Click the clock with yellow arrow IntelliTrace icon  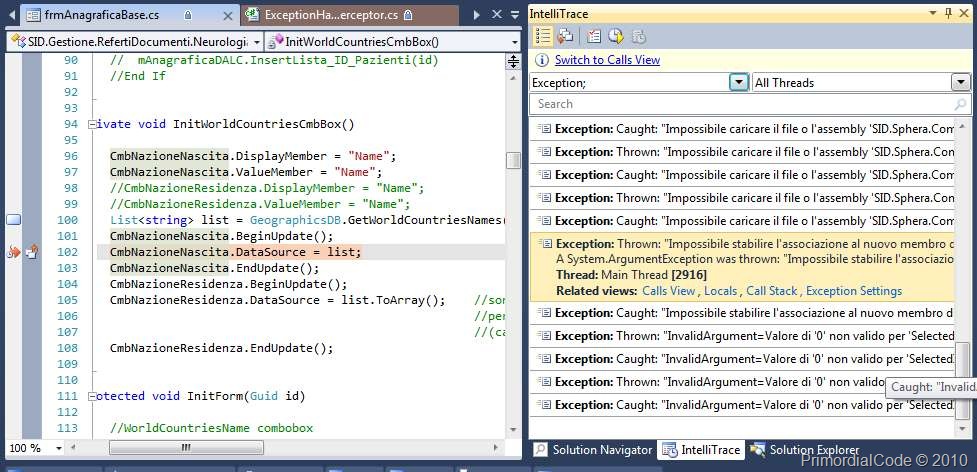tap(616, 37)
